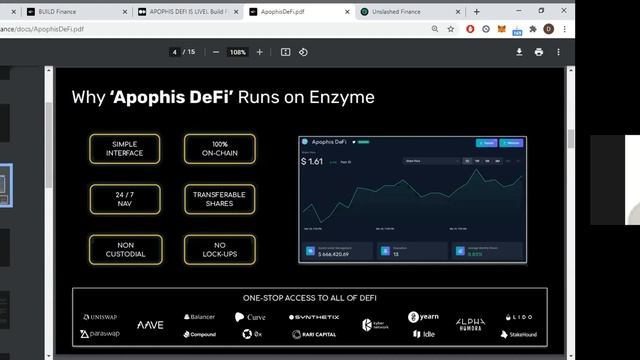Click the Uniswap logo

(100, 317)
